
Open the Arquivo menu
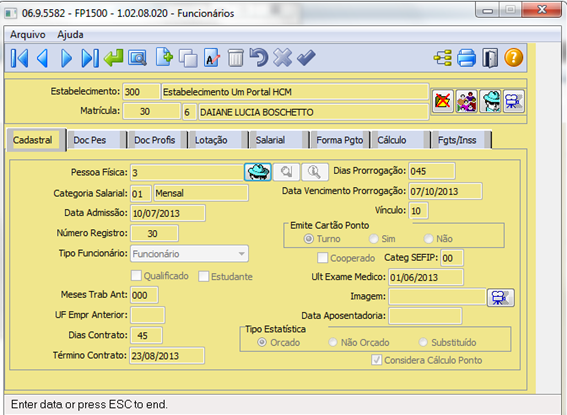28,35
